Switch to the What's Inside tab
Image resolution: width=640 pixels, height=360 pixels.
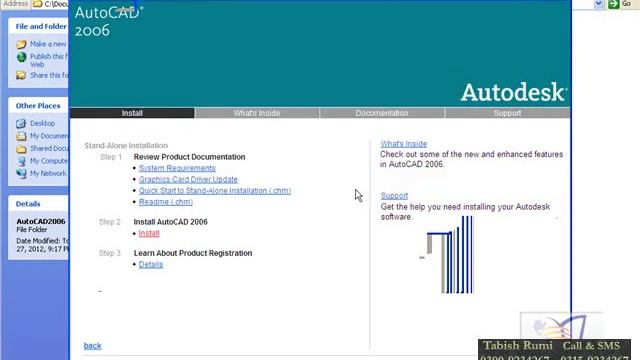[x=257, y=113]
